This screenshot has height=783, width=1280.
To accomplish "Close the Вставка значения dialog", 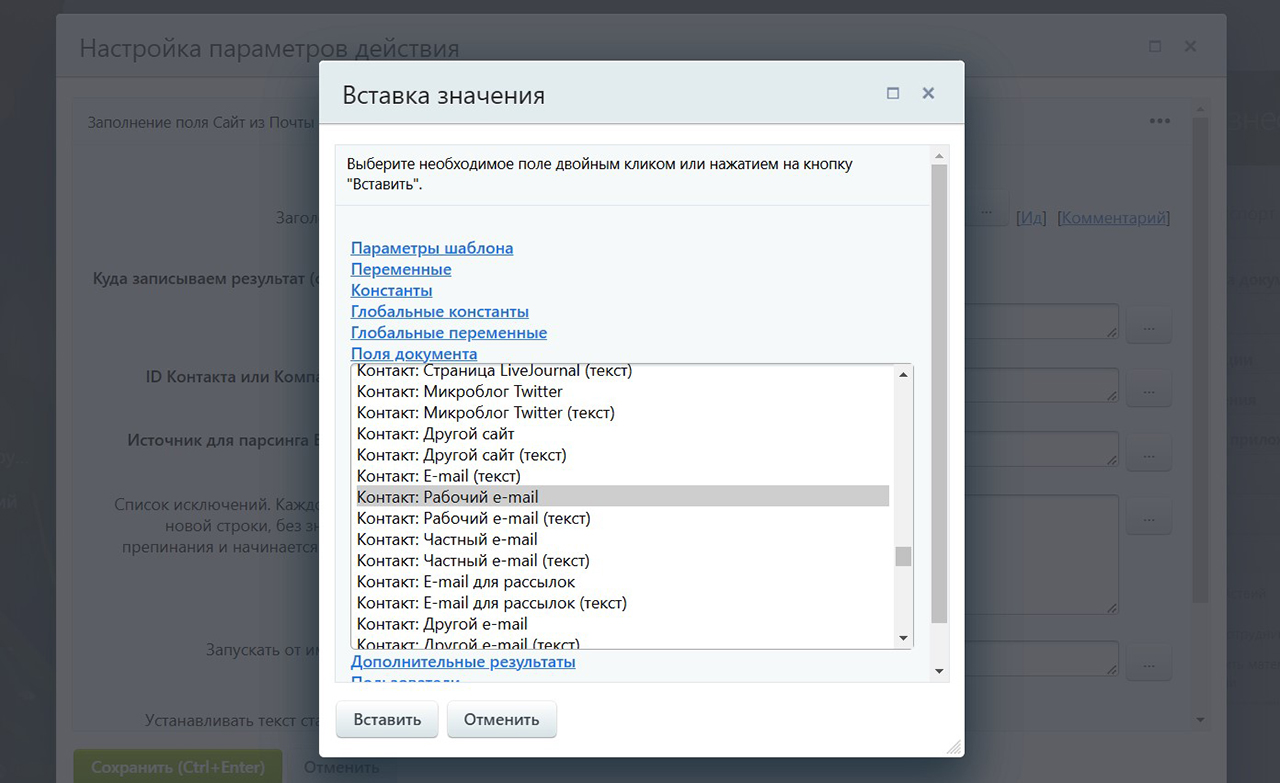I will [x=928, y=93].
